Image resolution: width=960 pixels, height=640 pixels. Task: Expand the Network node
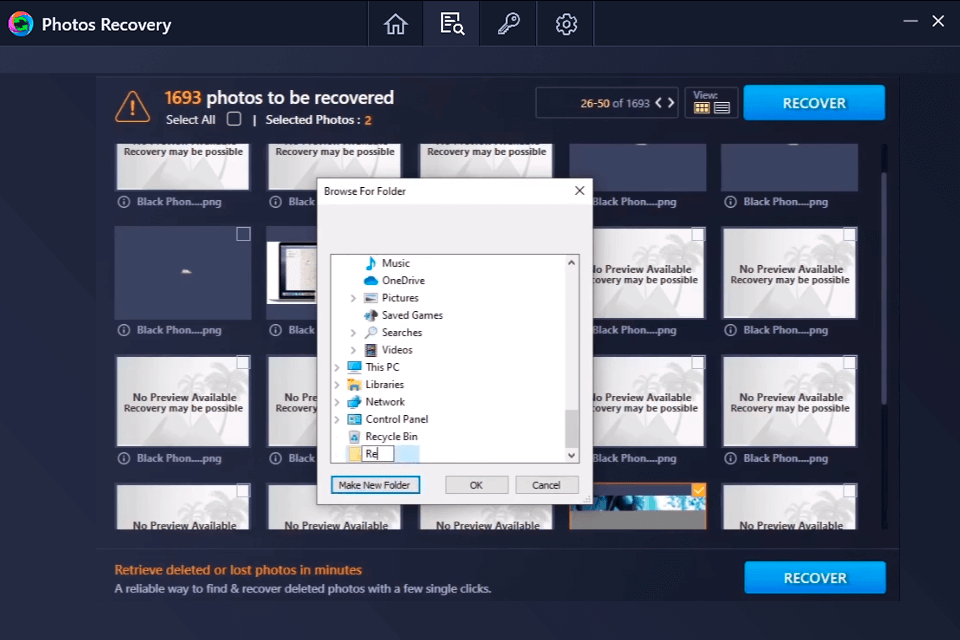pyautogui.click(x=337, y=402)
